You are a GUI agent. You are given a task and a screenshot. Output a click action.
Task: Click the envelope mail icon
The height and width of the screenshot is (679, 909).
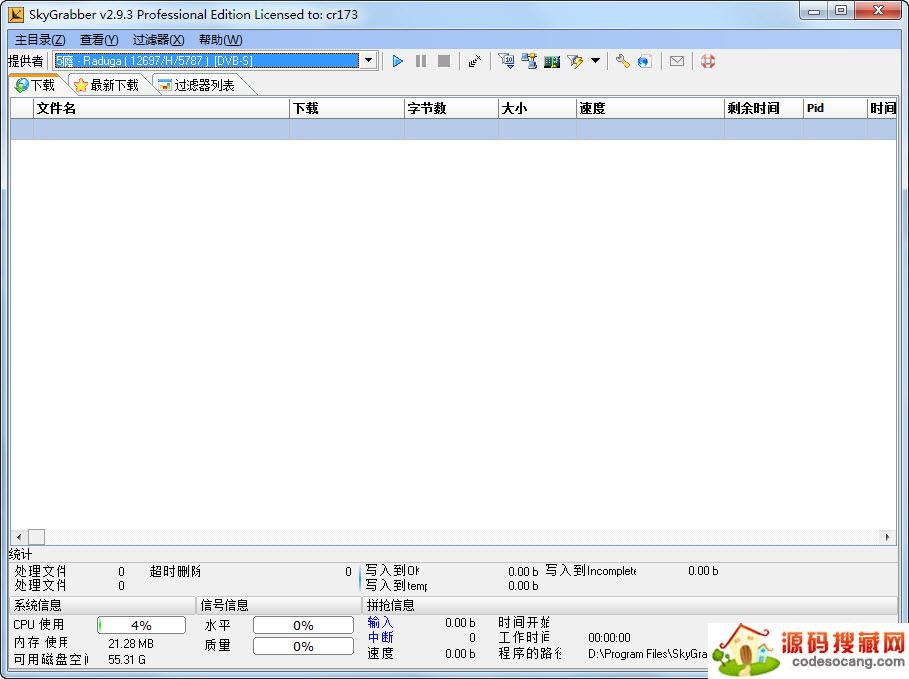pos(677,61)
